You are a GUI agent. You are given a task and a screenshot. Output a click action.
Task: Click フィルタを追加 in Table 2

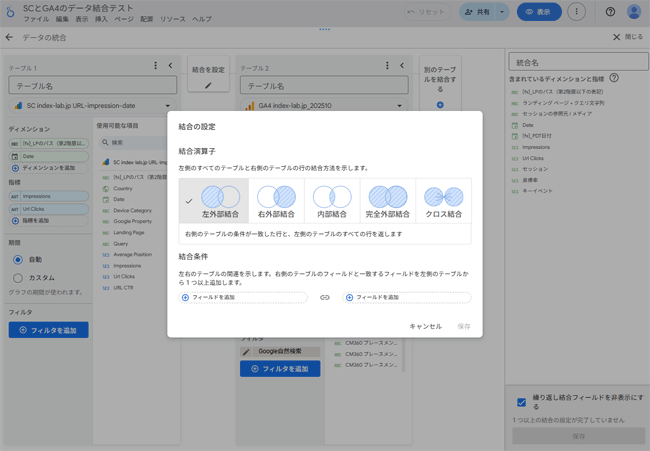[x=280, y=369]
